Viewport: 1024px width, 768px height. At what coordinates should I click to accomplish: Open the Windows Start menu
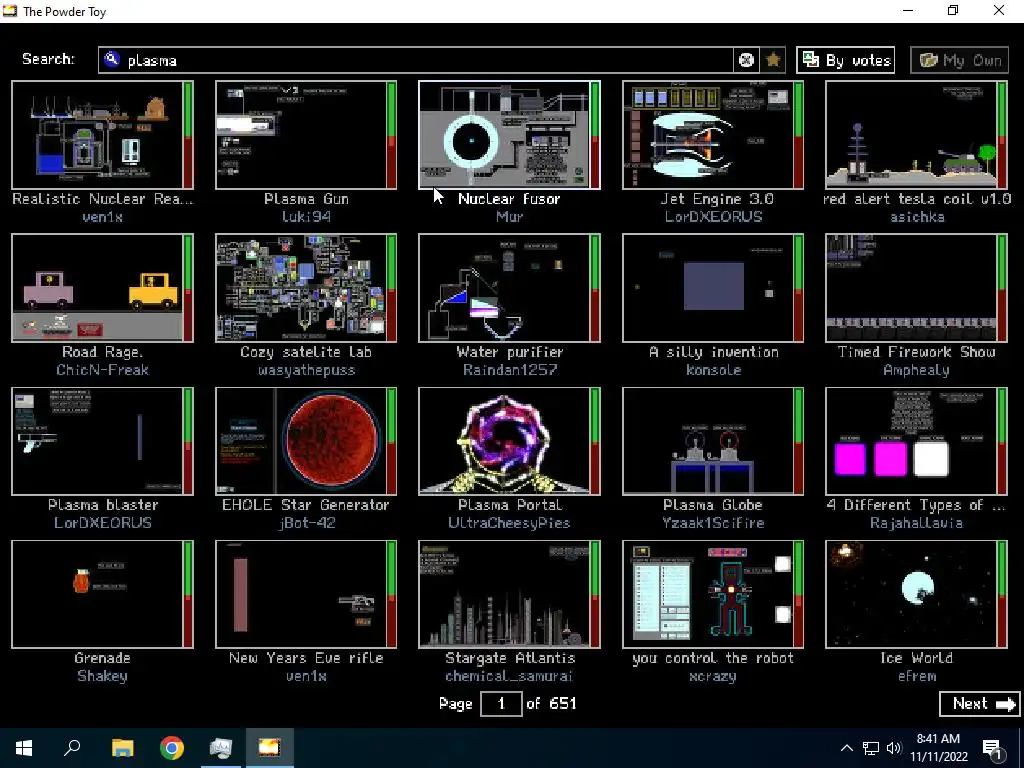tap(24, 748)
